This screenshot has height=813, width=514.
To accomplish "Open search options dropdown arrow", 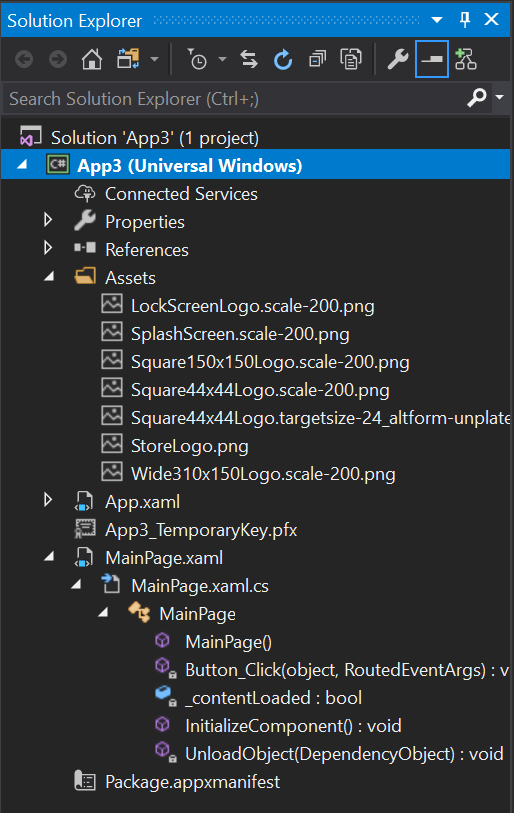I will click(499, 97).
